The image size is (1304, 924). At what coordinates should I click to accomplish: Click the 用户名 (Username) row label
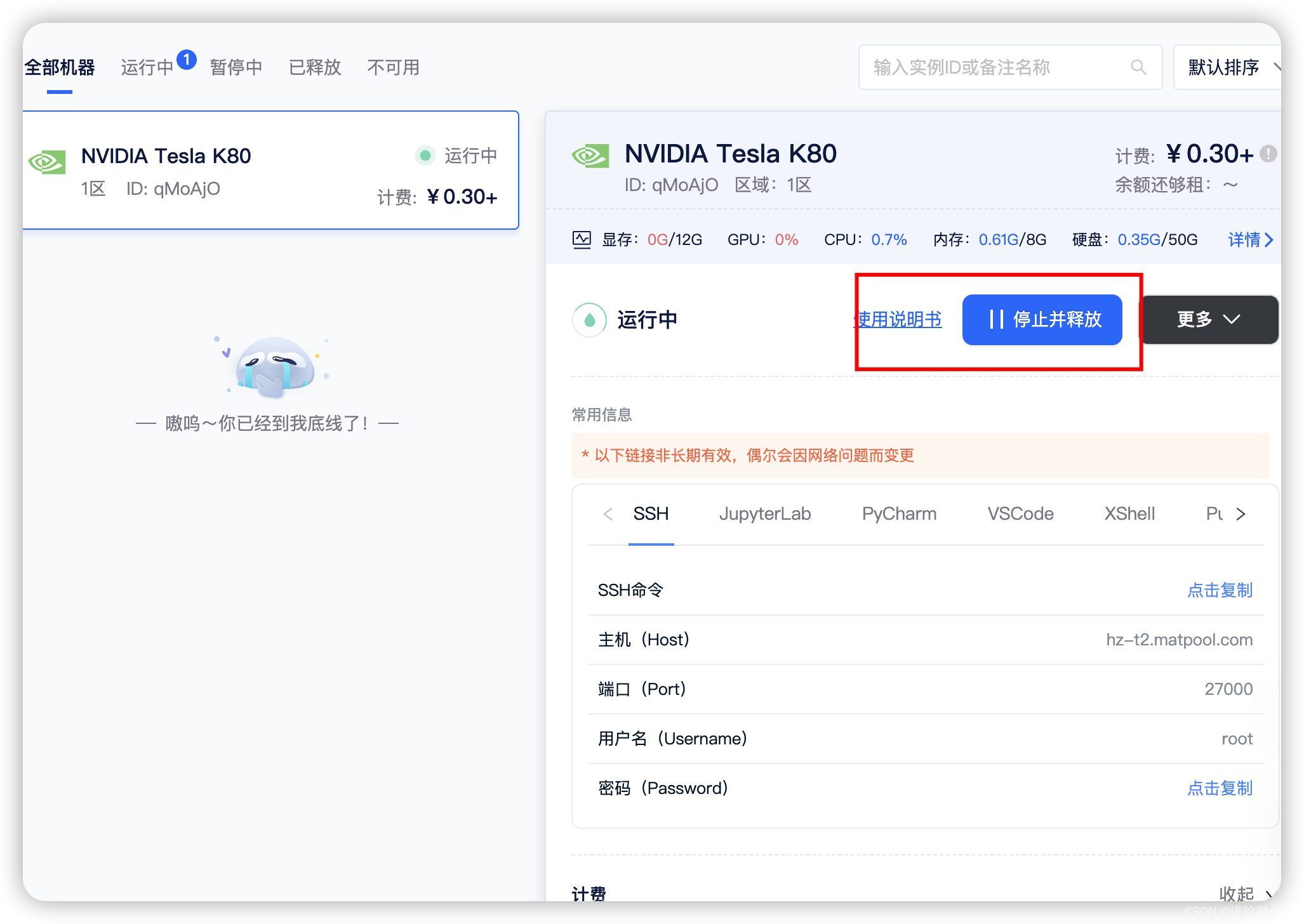coord(672,739)
